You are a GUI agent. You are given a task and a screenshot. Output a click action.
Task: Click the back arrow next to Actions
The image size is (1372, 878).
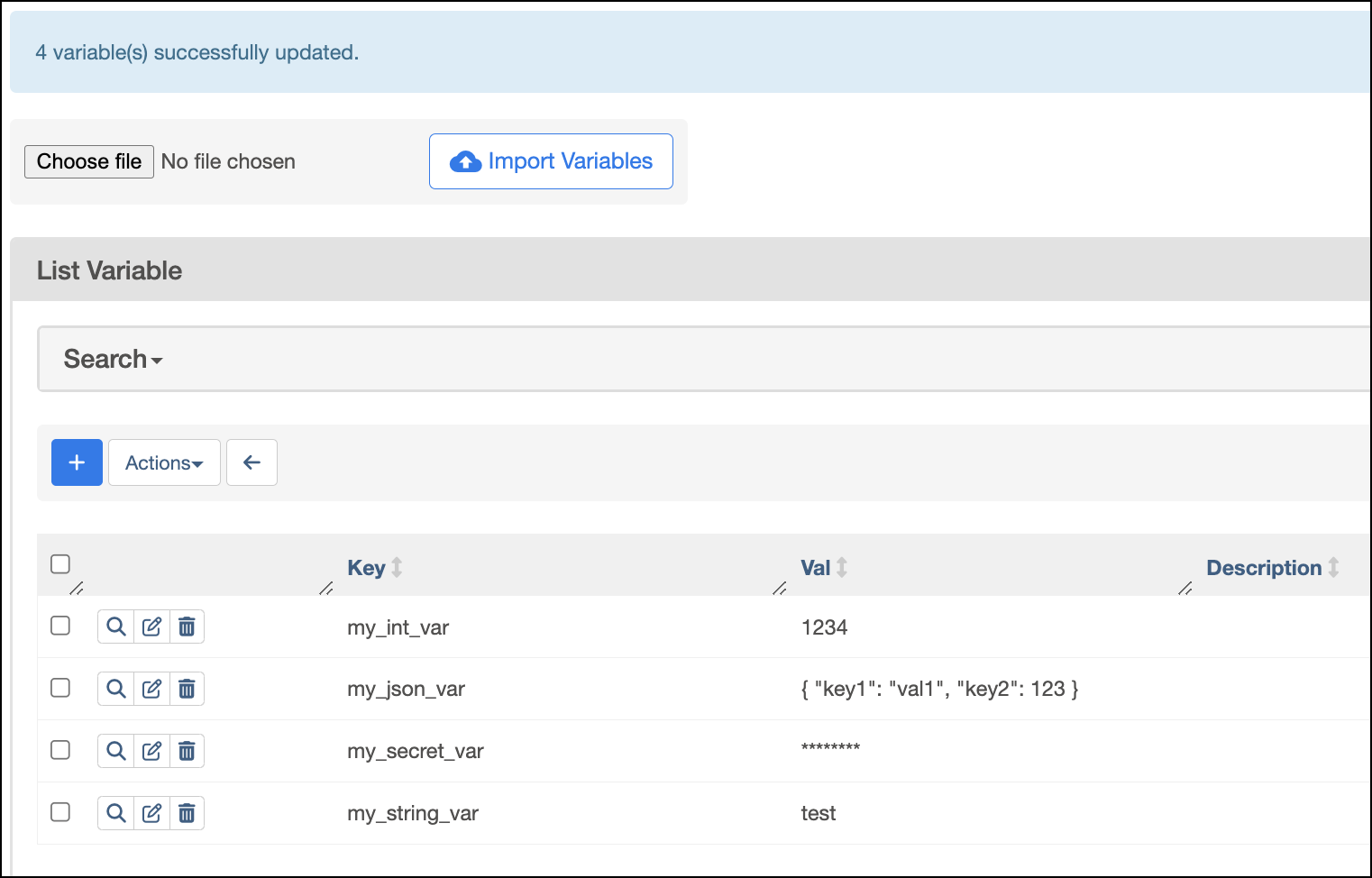pos(252,462)
